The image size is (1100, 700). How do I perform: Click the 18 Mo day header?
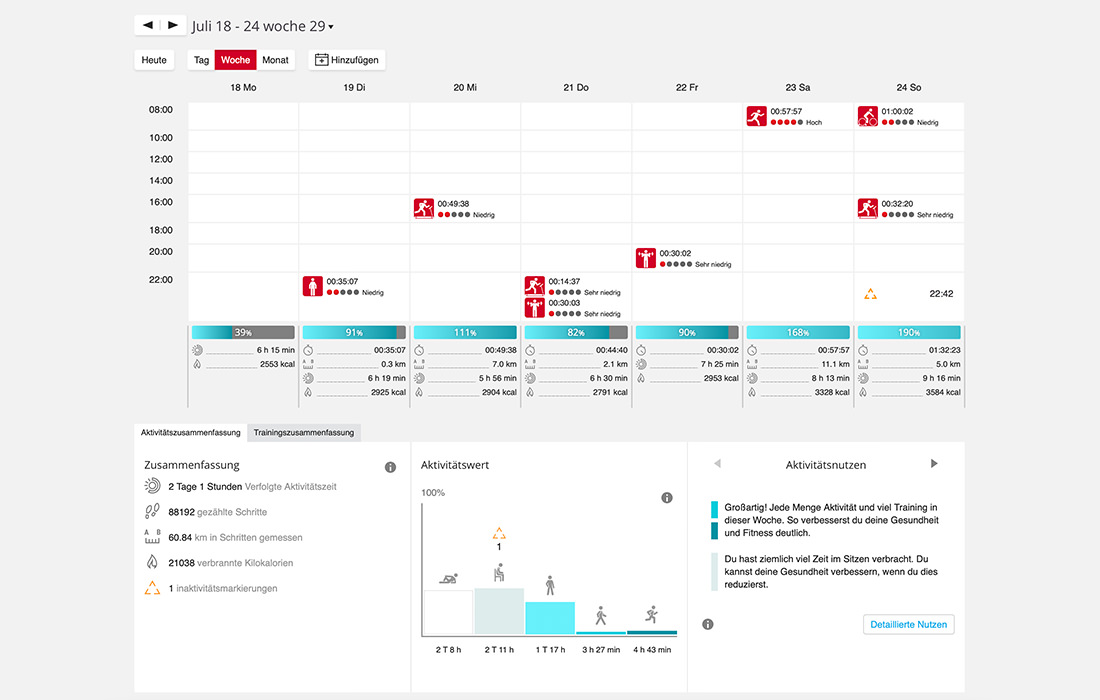(x=243, y=88)
